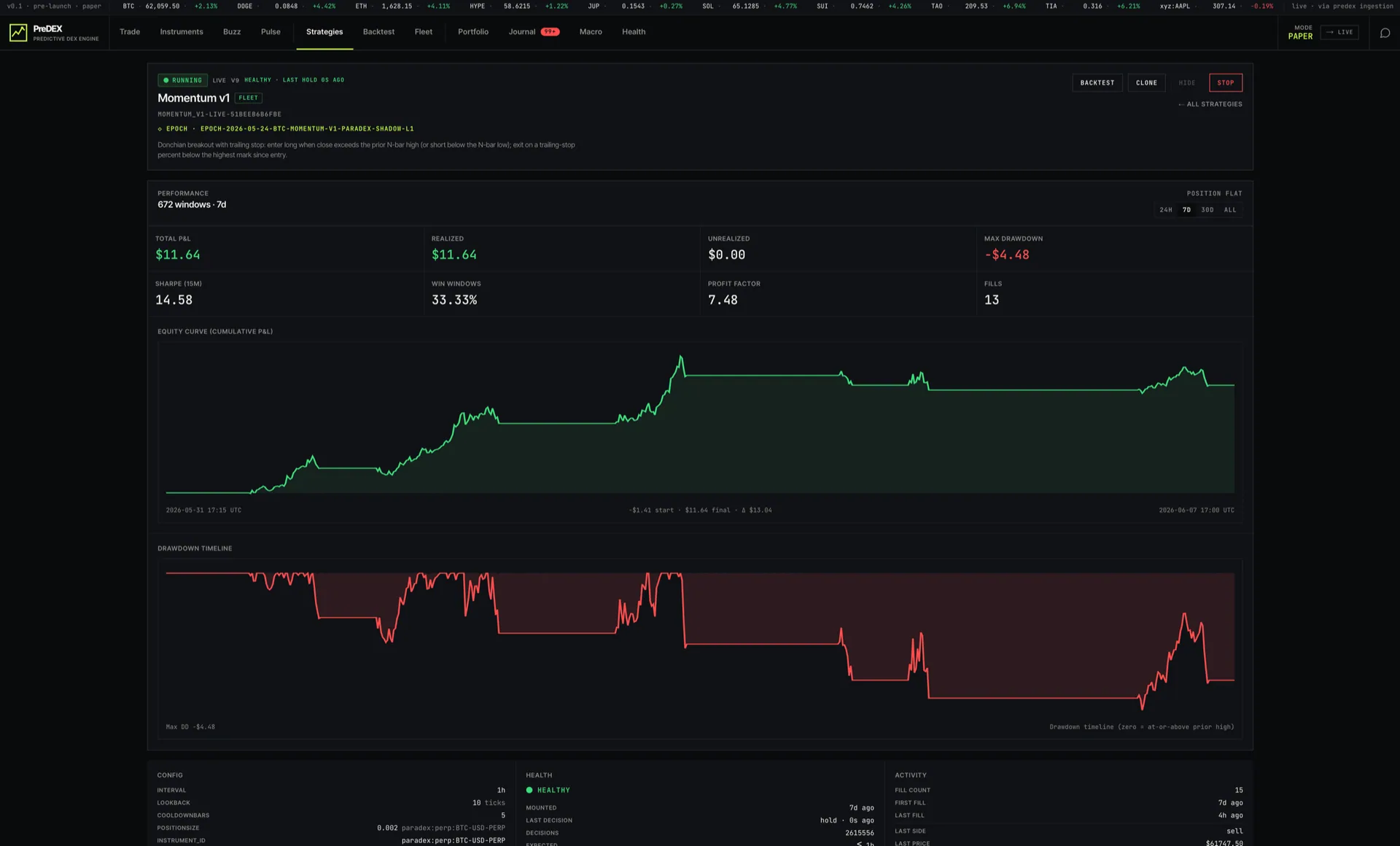Go to the Instruments tab
This screenshot has width=1400, height=846.
[x=182, y=32]
